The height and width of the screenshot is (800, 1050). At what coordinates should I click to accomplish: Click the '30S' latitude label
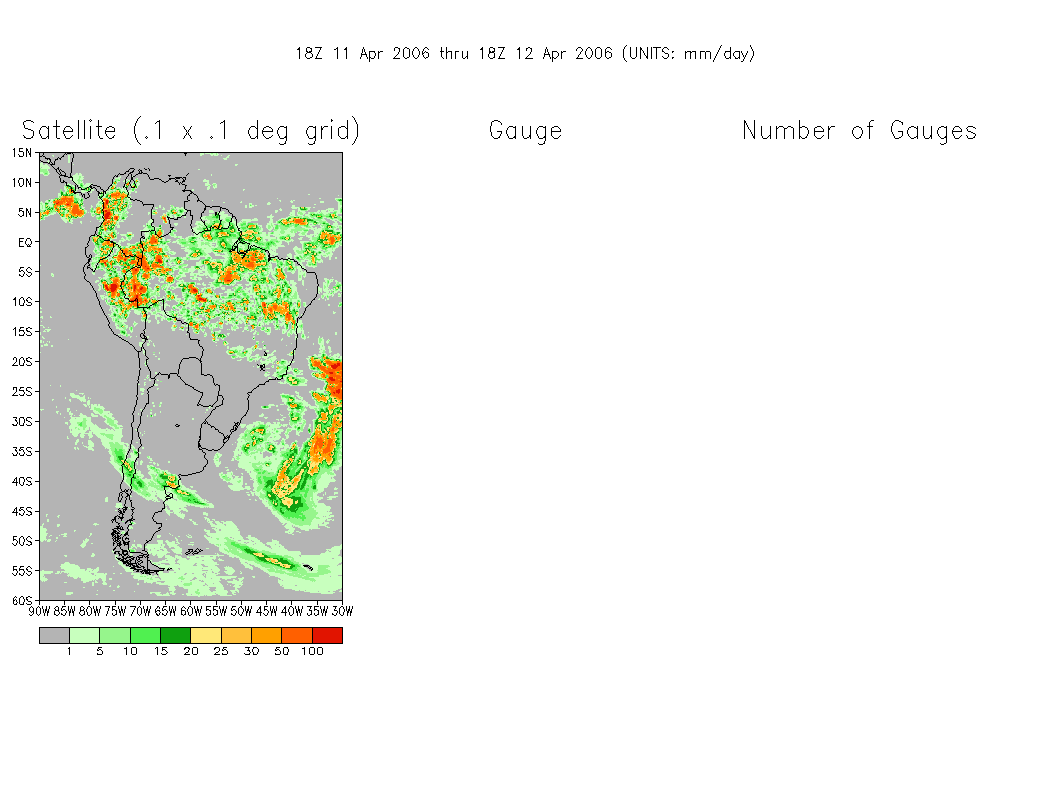coord(21,422)
